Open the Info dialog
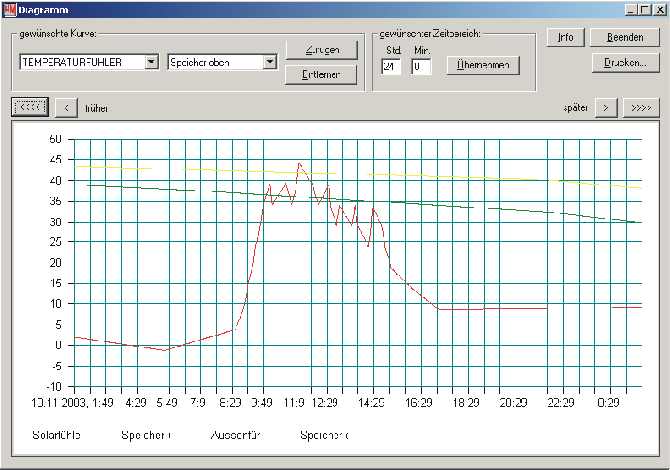This screenshot has width=670, height=470. pyautogui.click(x=565, y=38)
